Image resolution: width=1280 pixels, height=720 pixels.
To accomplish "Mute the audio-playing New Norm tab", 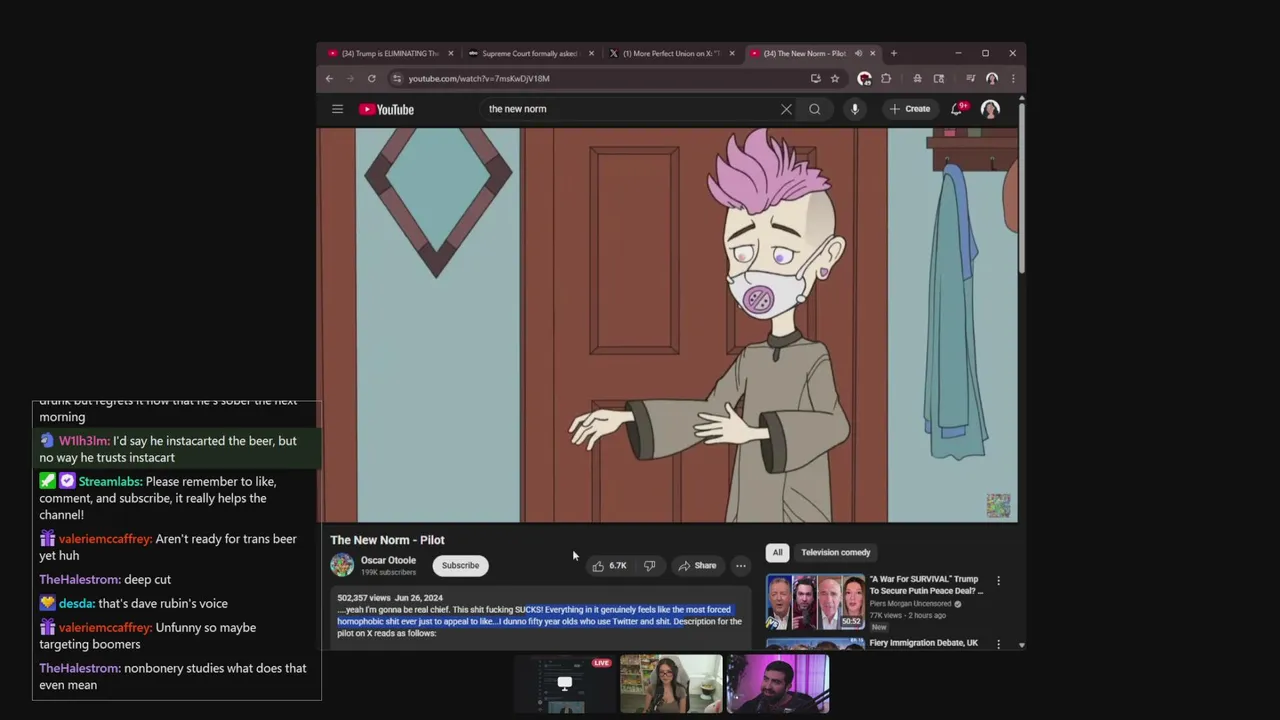I will (858, 53).
